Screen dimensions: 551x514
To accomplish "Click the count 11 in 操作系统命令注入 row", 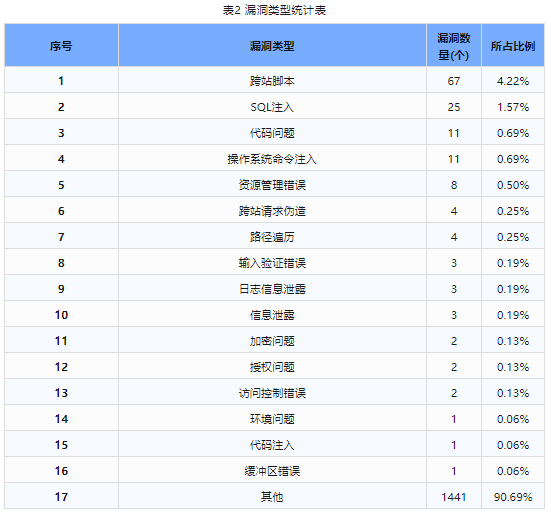I will point(454,159).
